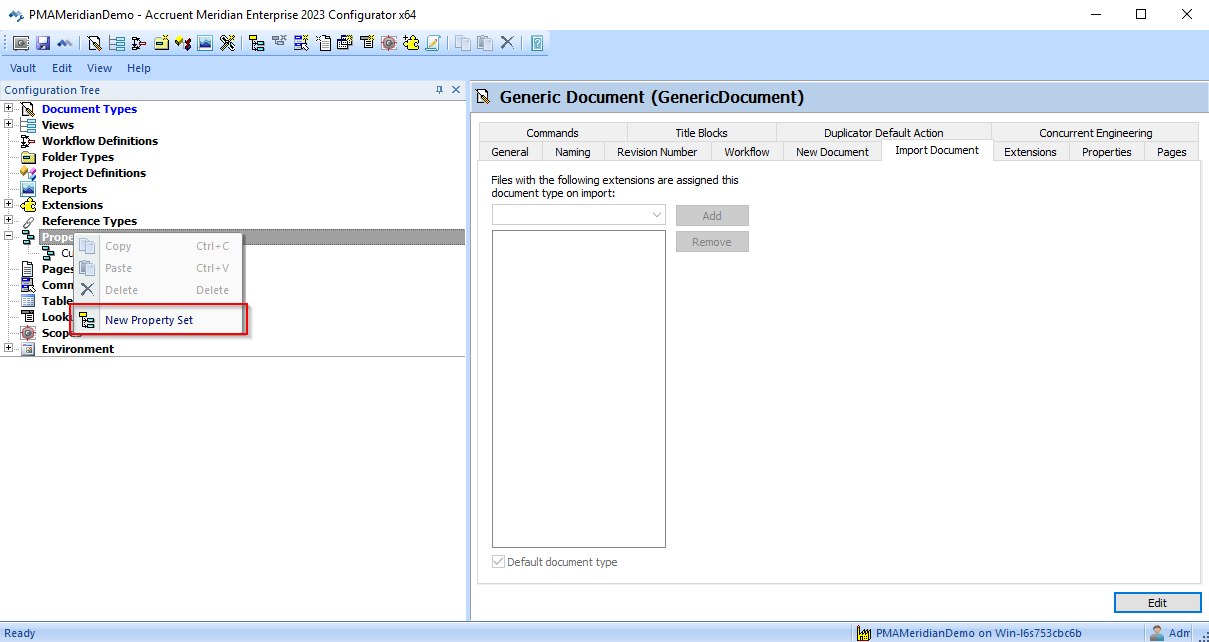The image size is (1209, 642).
Task: Open the Duplicator Default Action tab
Action: click(x=884, y=133)
